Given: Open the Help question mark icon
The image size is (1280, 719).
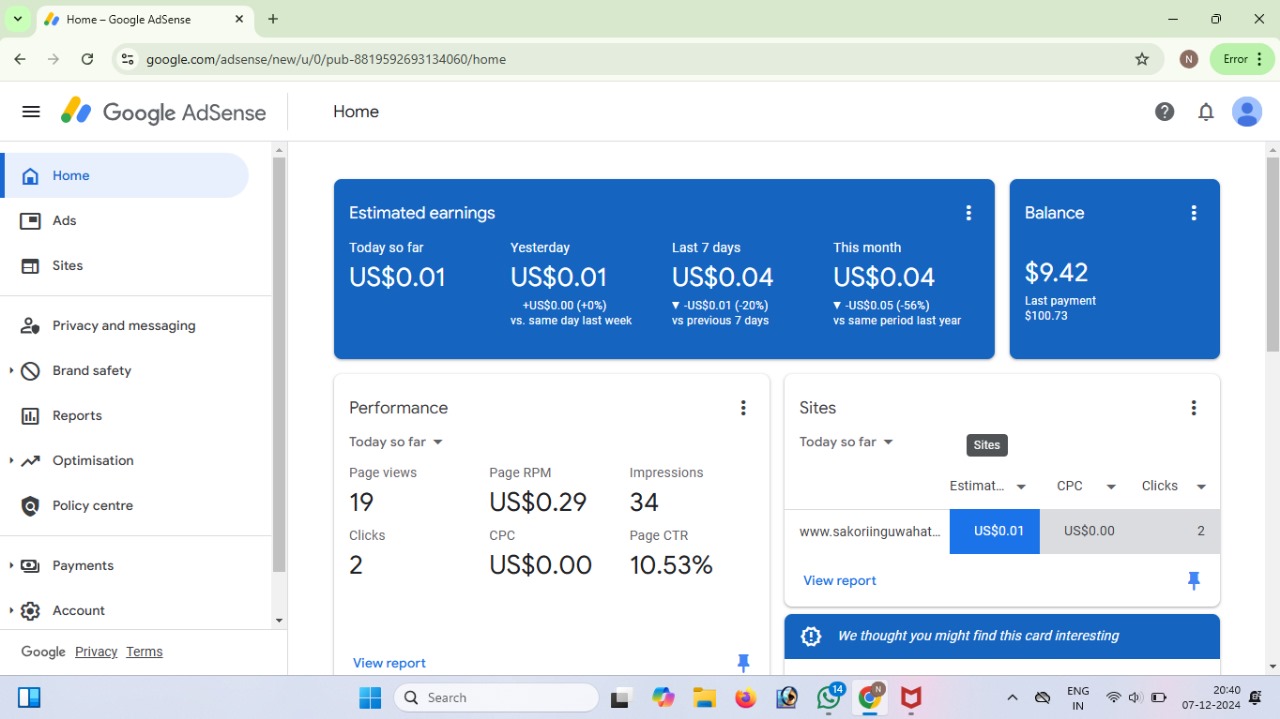Looking at the screenshot, I should [x=1164, y=112].
